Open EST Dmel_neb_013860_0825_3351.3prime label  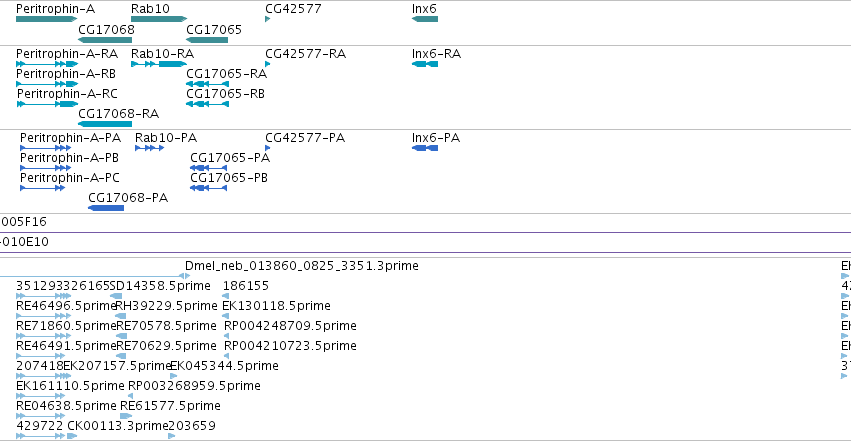[x=302, y=266]
